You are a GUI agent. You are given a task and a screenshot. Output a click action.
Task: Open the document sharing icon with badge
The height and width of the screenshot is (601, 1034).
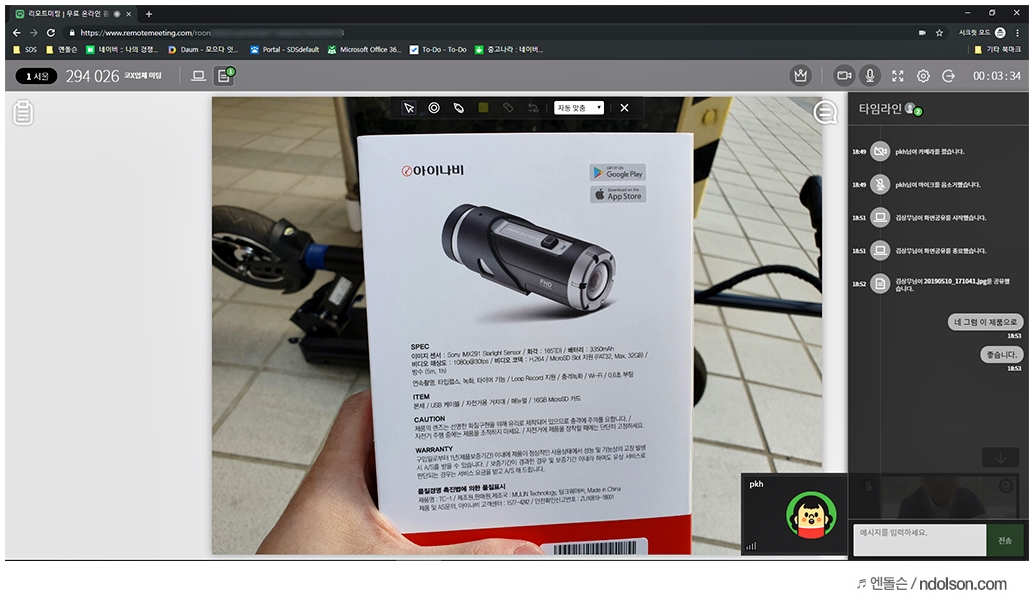(224, 76)
